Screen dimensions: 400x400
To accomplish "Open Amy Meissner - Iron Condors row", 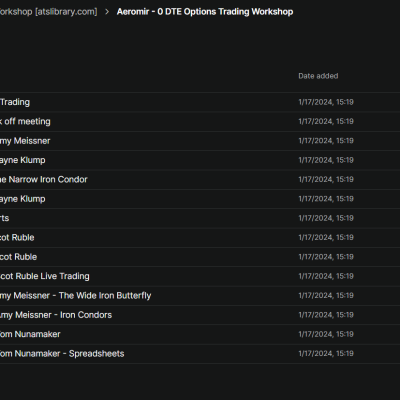I will 200,315.
